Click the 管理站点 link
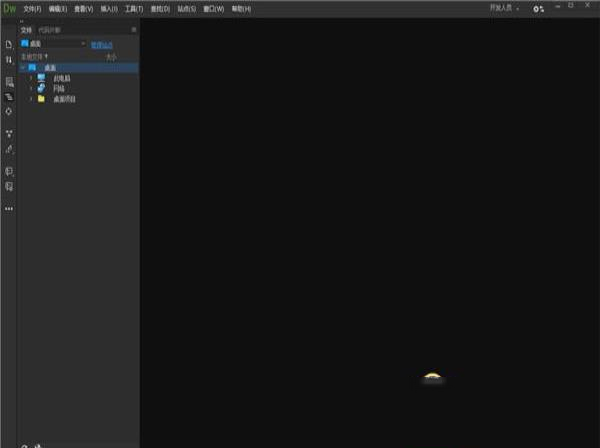 pos(102,45)
